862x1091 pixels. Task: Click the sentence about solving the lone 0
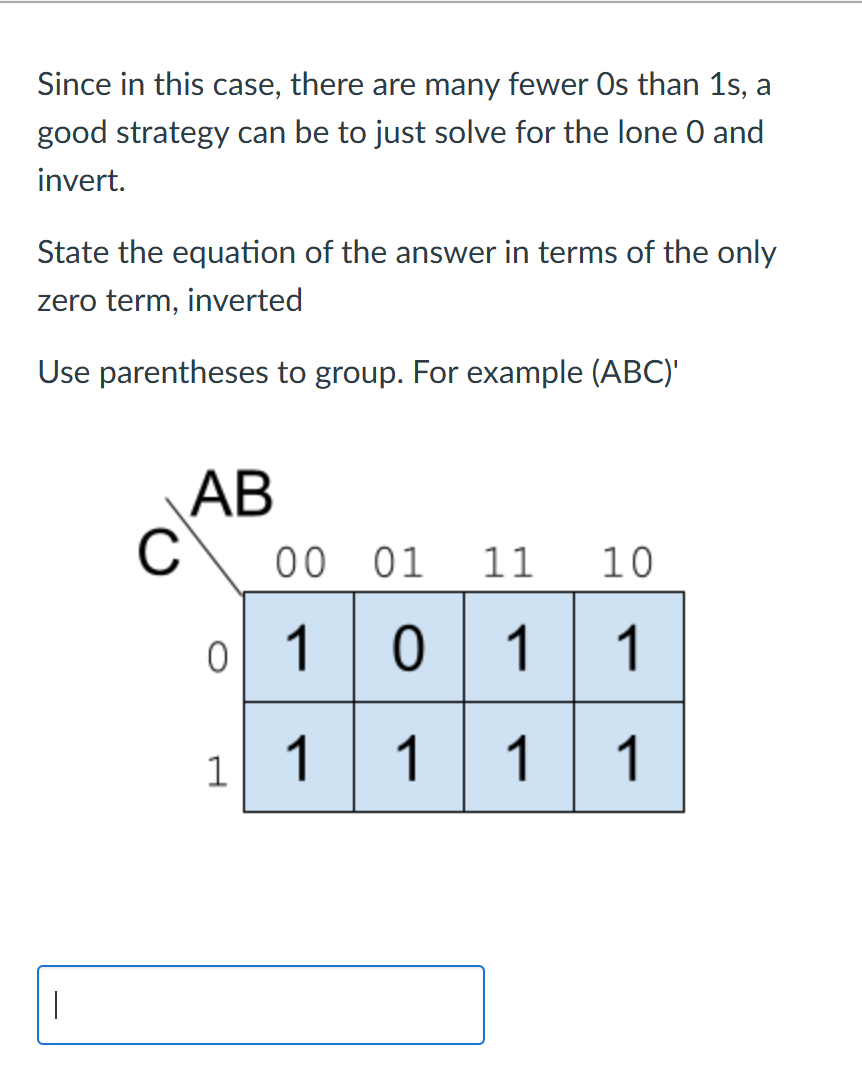click(400, 131)
